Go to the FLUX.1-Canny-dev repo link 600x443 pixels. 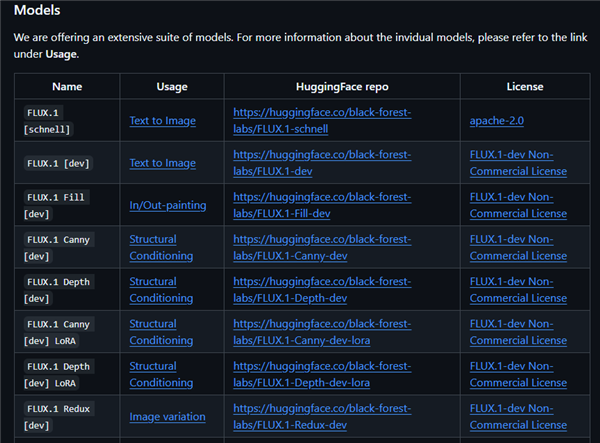point(322,248)
